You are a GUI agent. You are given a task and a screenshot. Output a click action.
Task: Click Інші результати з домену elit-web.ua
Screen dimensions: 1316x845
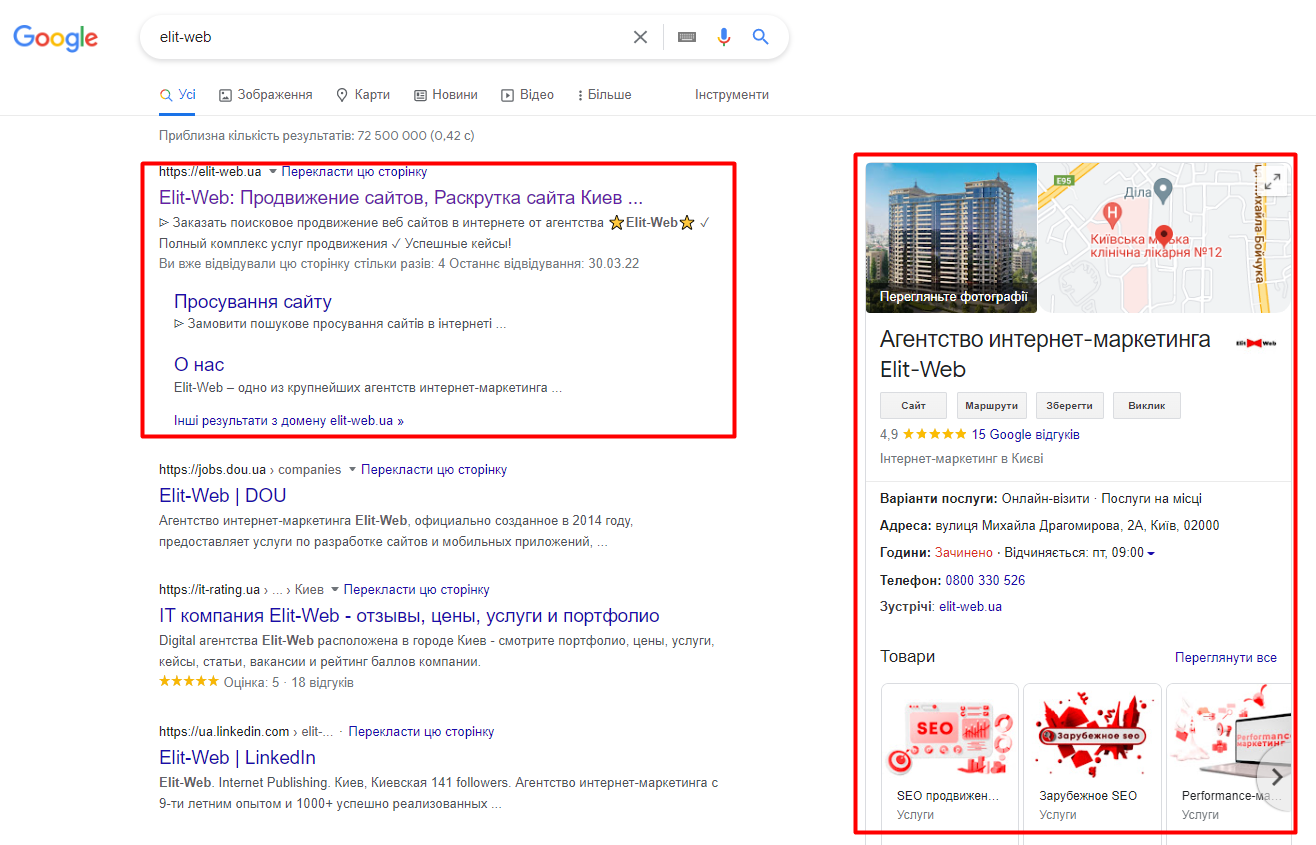pos(289,421)
